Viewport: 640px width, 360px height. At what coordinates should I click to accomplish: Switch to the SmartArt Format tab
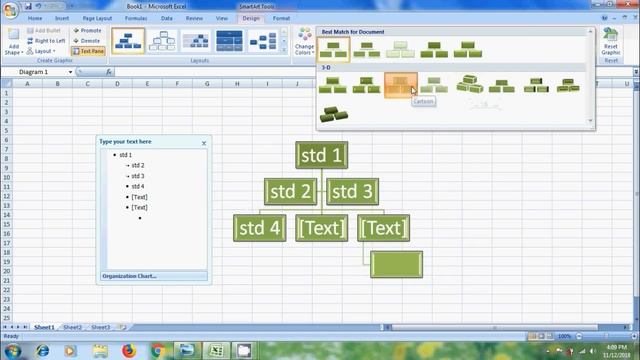(281, 18)
